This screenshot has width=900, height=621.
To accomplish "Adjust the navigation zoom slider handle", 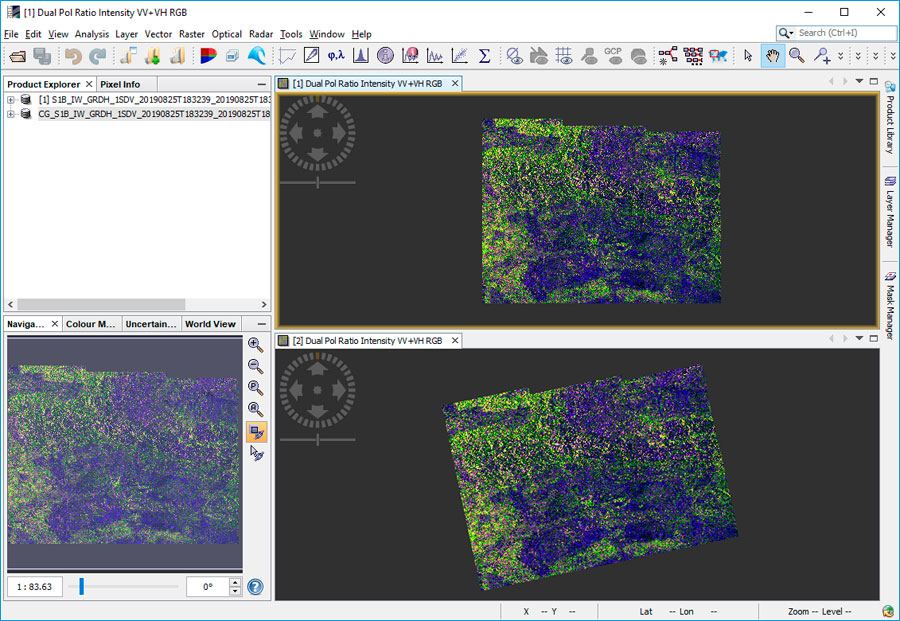I will pyautogui.click(x=81, y=587).
